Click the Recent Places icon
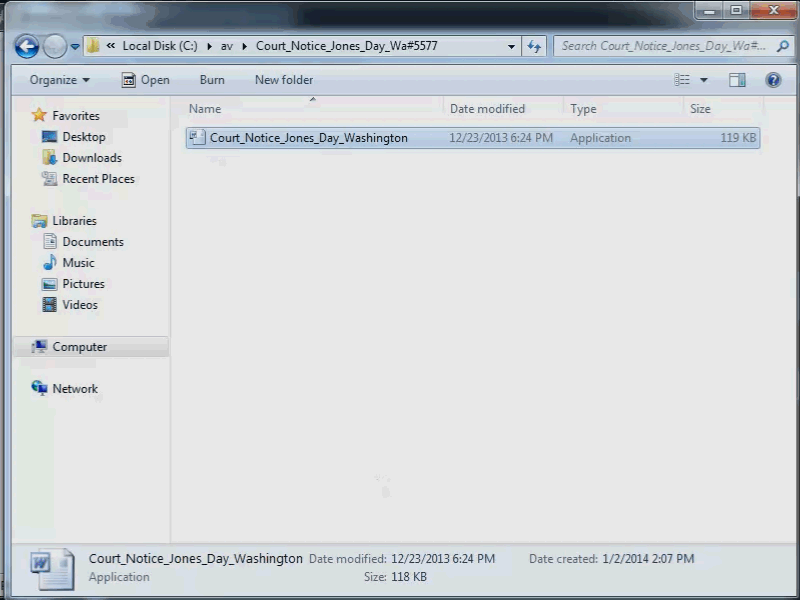This screenshot has height=600, width=800. [49, 179]
